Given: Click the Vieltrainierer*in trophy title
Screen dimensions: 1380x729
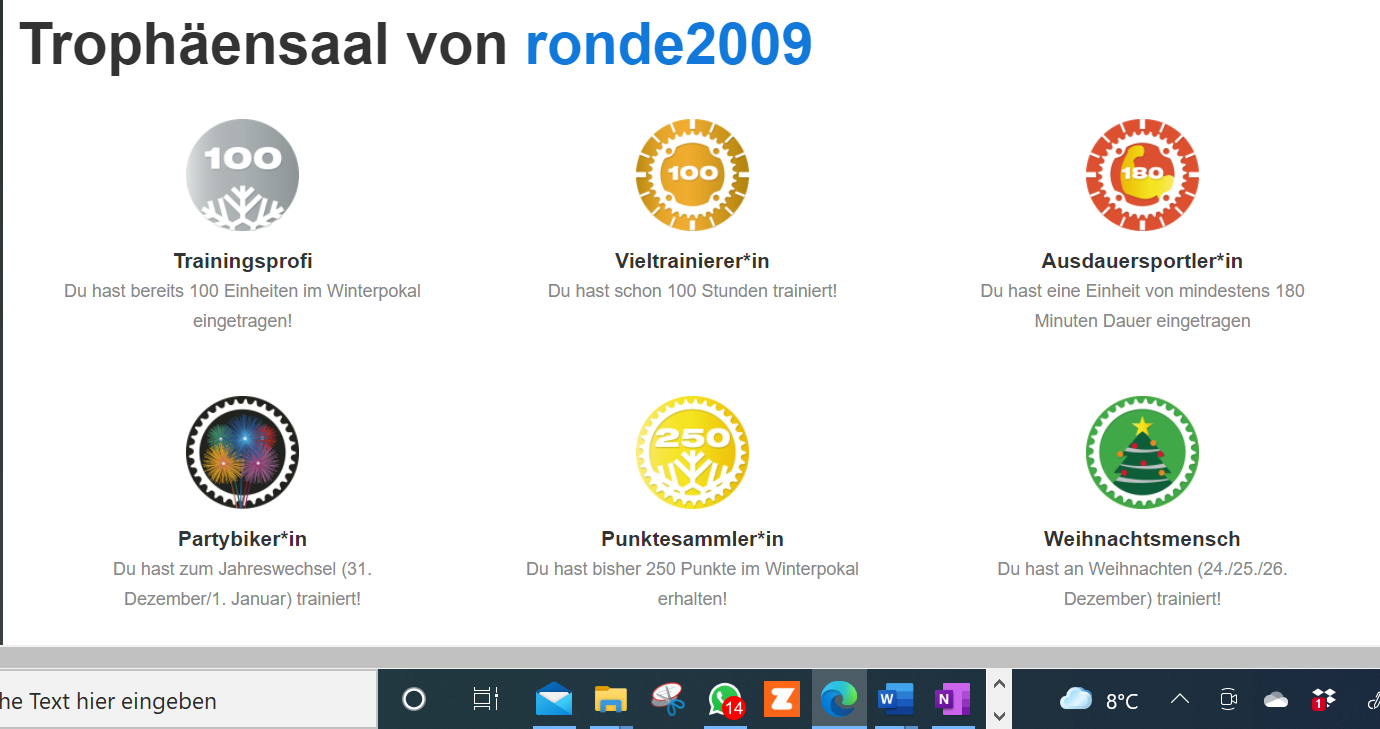Looking at the screenshot, I should click(692, 261).
